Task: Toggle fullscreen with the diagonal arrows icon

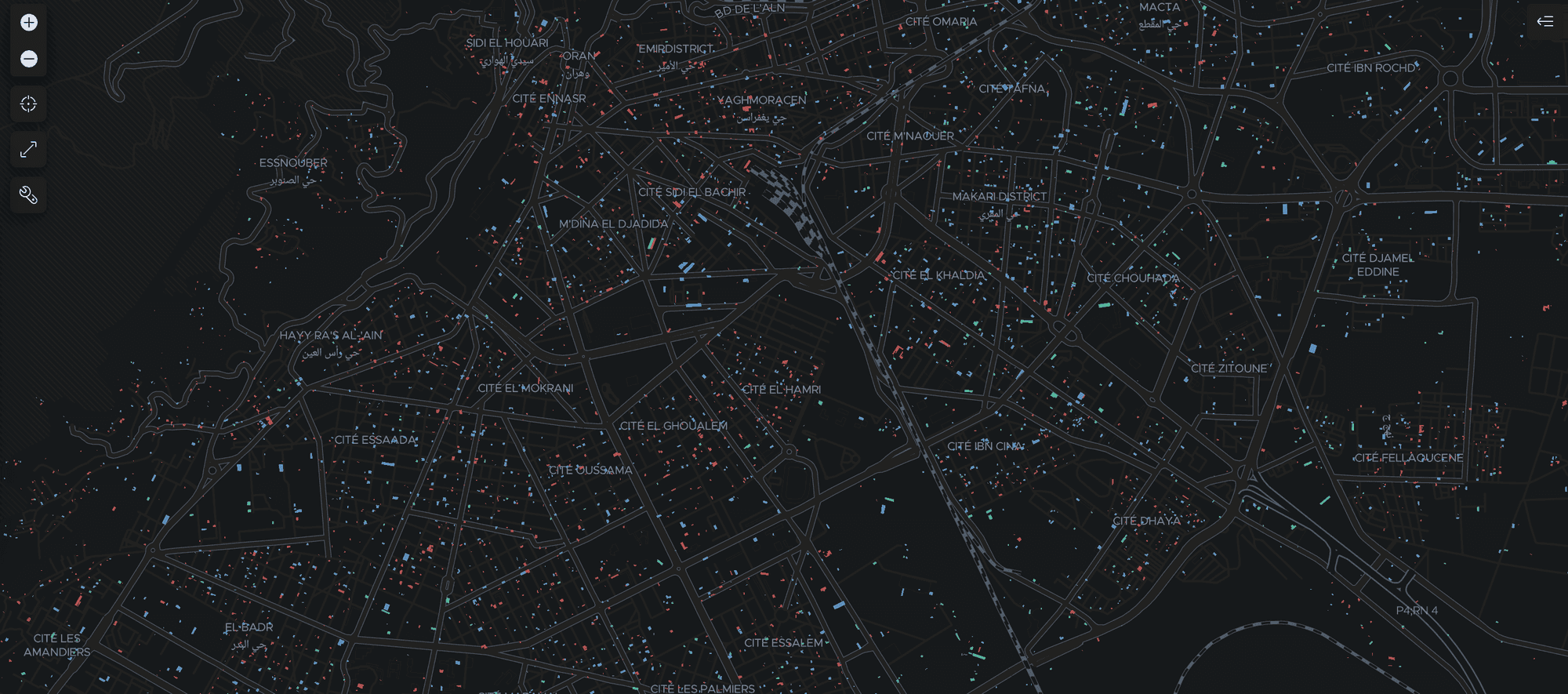Action: 29,150
